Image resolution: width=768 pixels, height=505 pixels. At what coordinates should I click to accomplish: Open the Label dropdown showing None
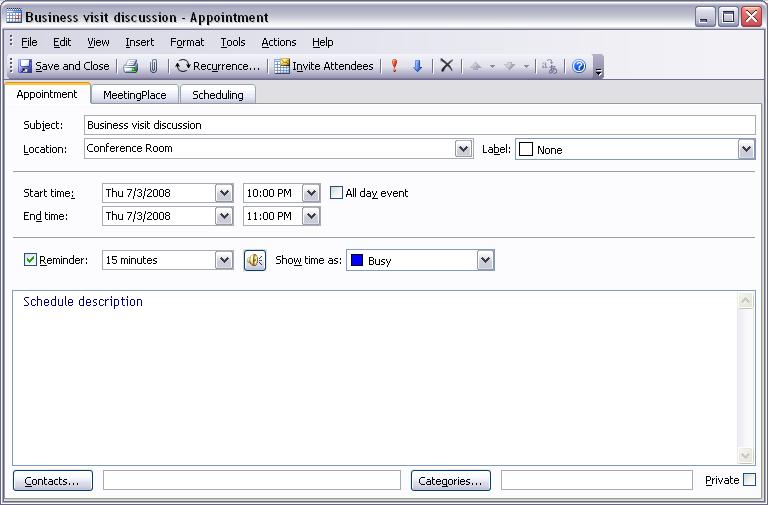(746, 149)
